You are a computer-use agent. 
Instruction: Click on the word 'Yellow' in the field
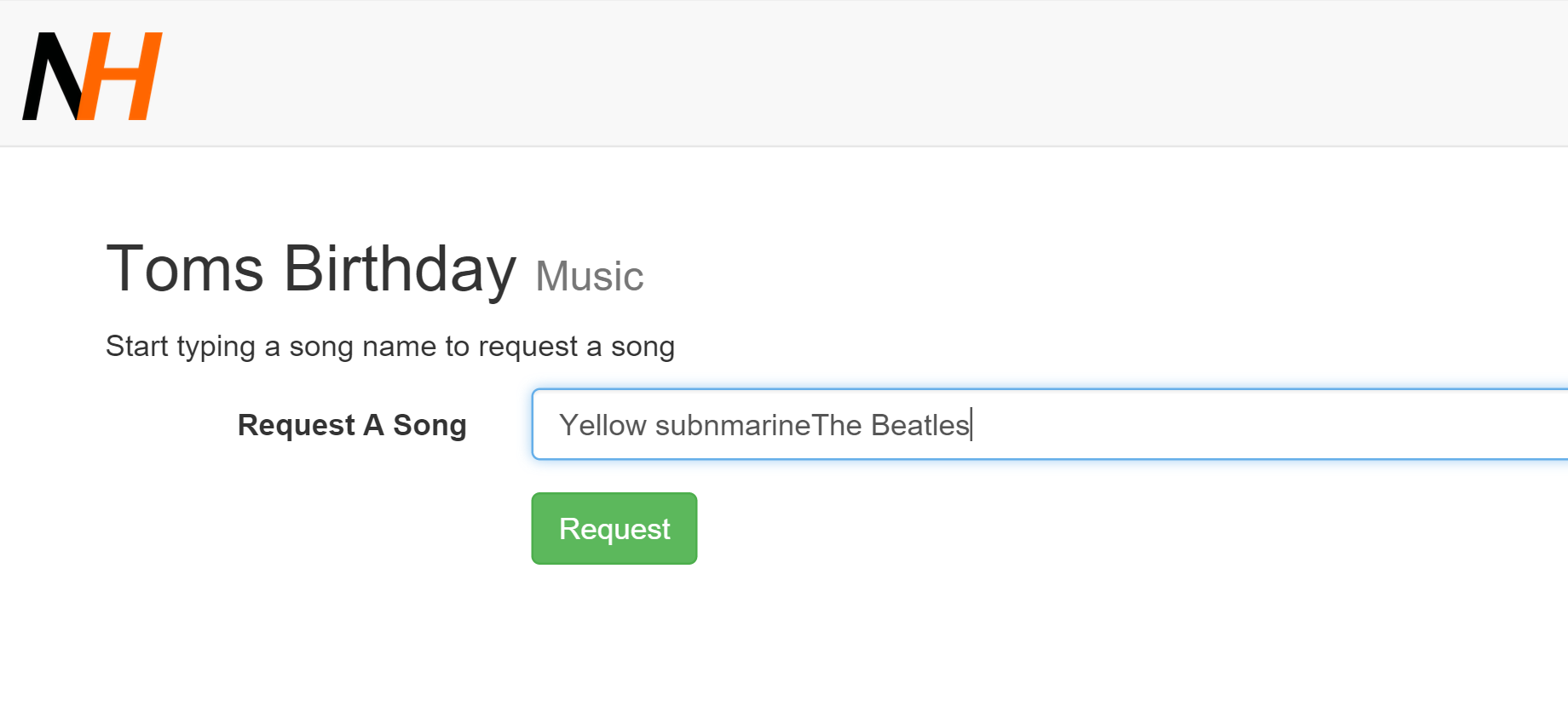[602, 425]
